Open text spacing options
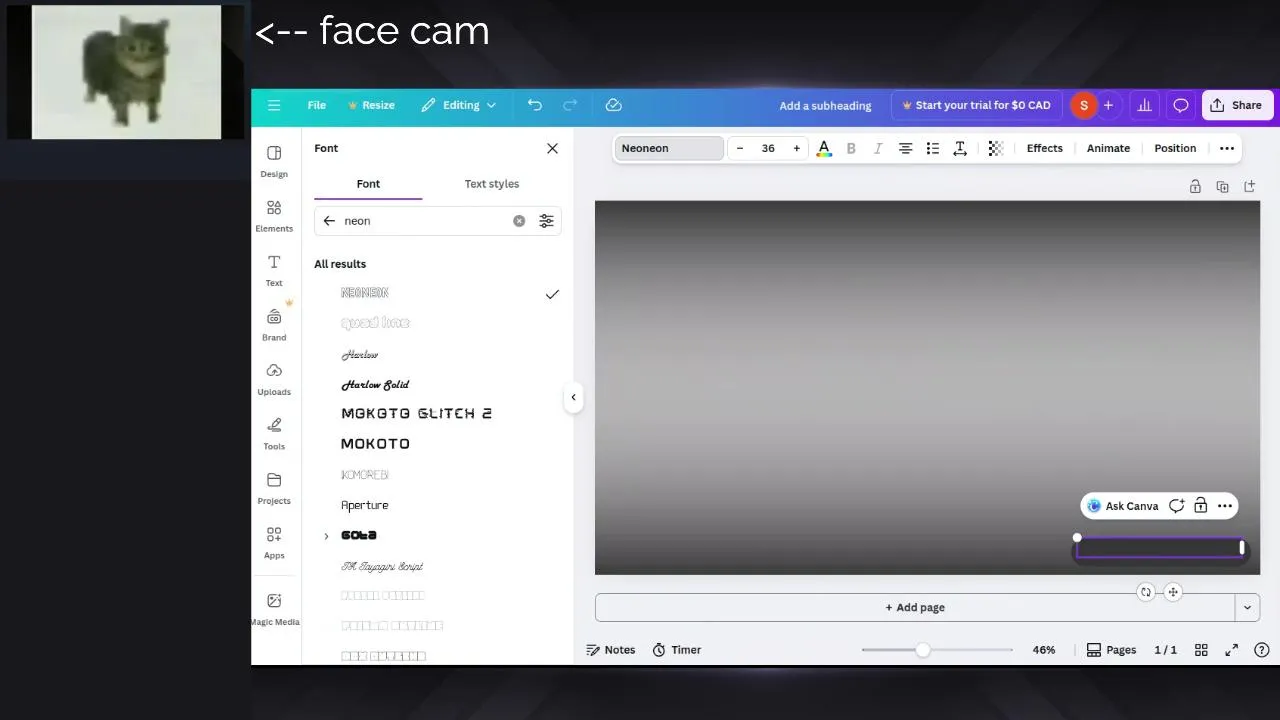The height and width of the screenshot is (720, 1280). [x=959, y=148]
